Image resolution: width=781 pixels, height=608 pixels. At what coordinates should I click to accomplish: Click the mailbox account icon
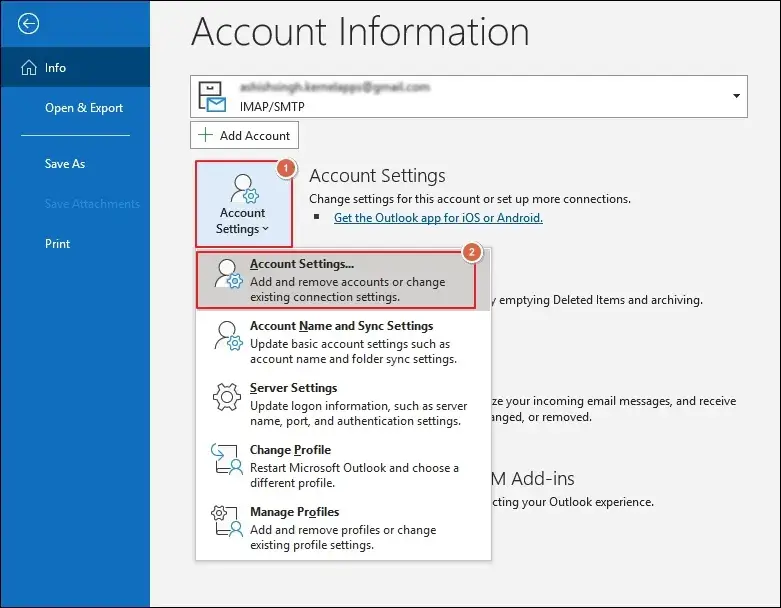click(x=212, y=97)
